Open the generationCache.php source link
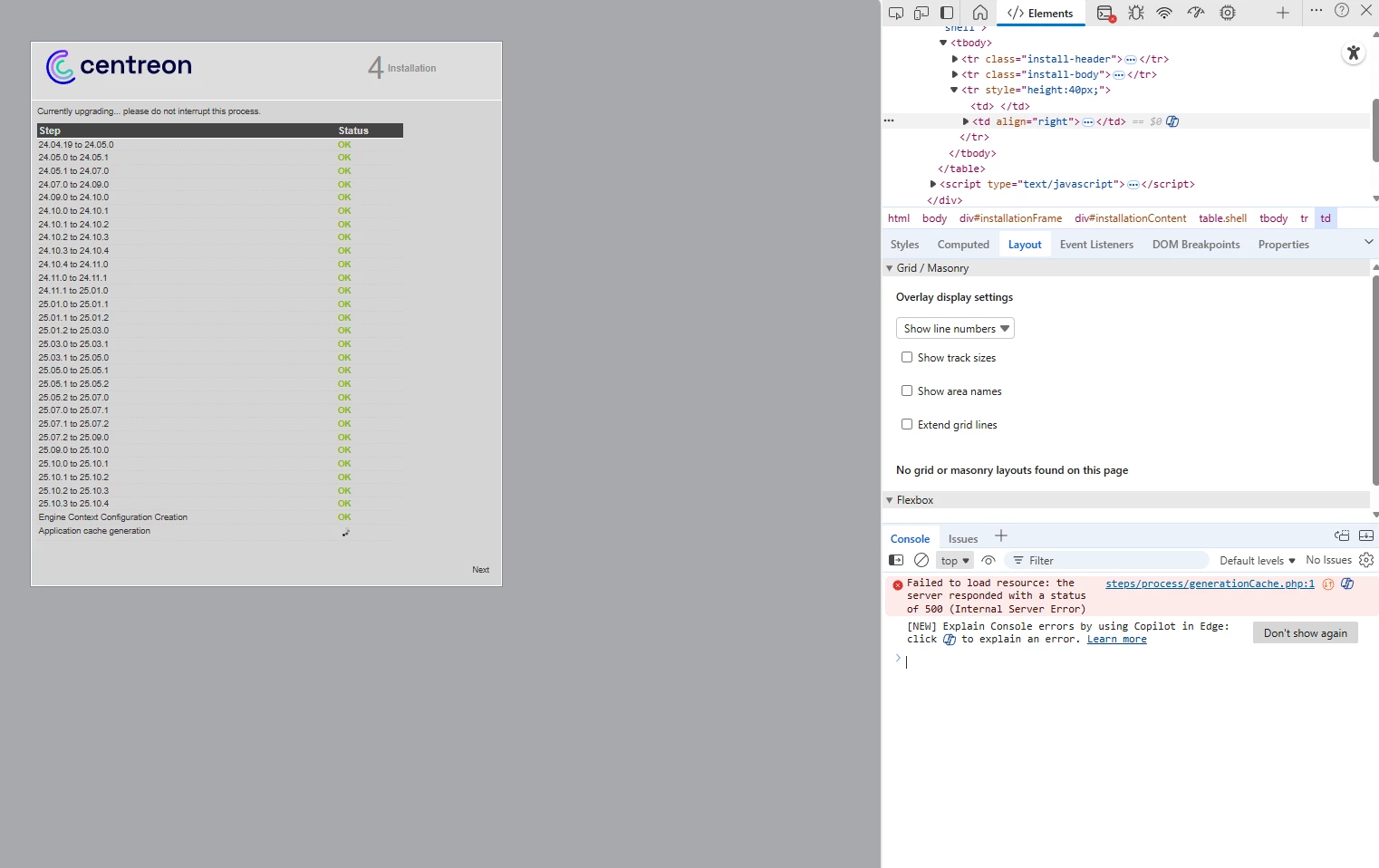The image size is (1379, 868). point(1210,583)
